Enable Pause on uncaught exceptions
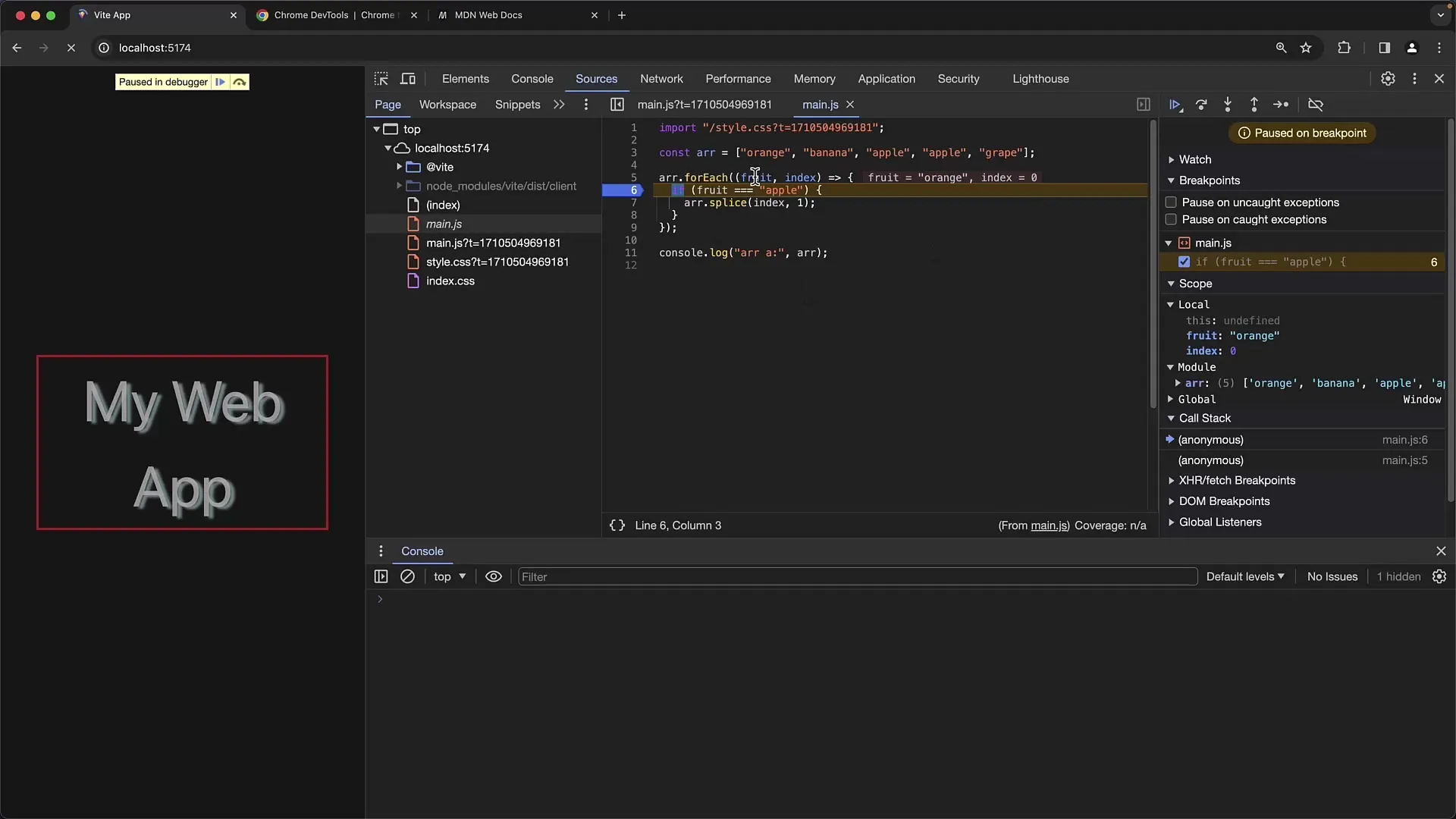The height and width of the screenshot is (819, 1456). click(1171, 202)
